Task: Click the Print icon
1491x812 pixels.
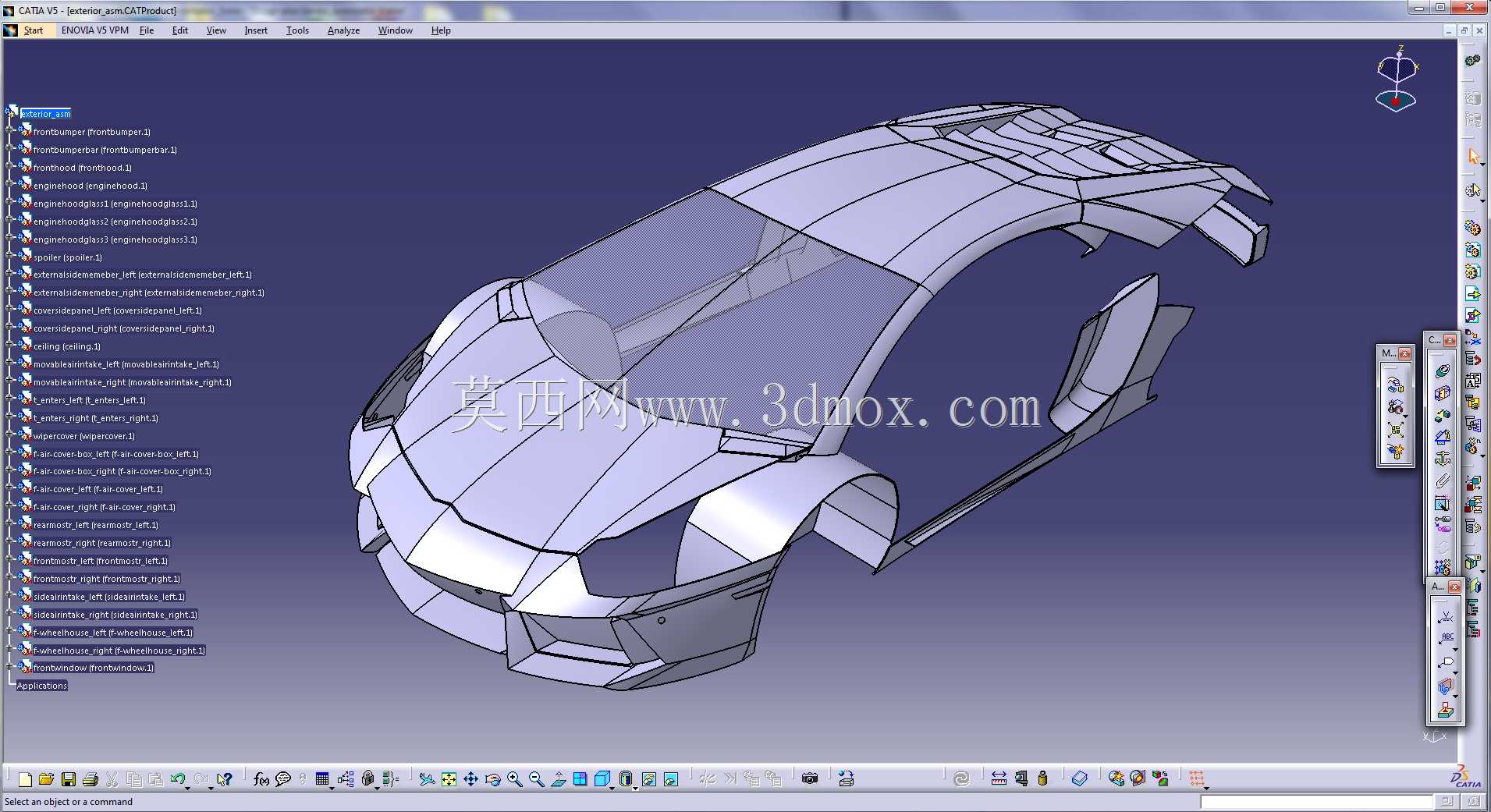Action: pos(90,778)
